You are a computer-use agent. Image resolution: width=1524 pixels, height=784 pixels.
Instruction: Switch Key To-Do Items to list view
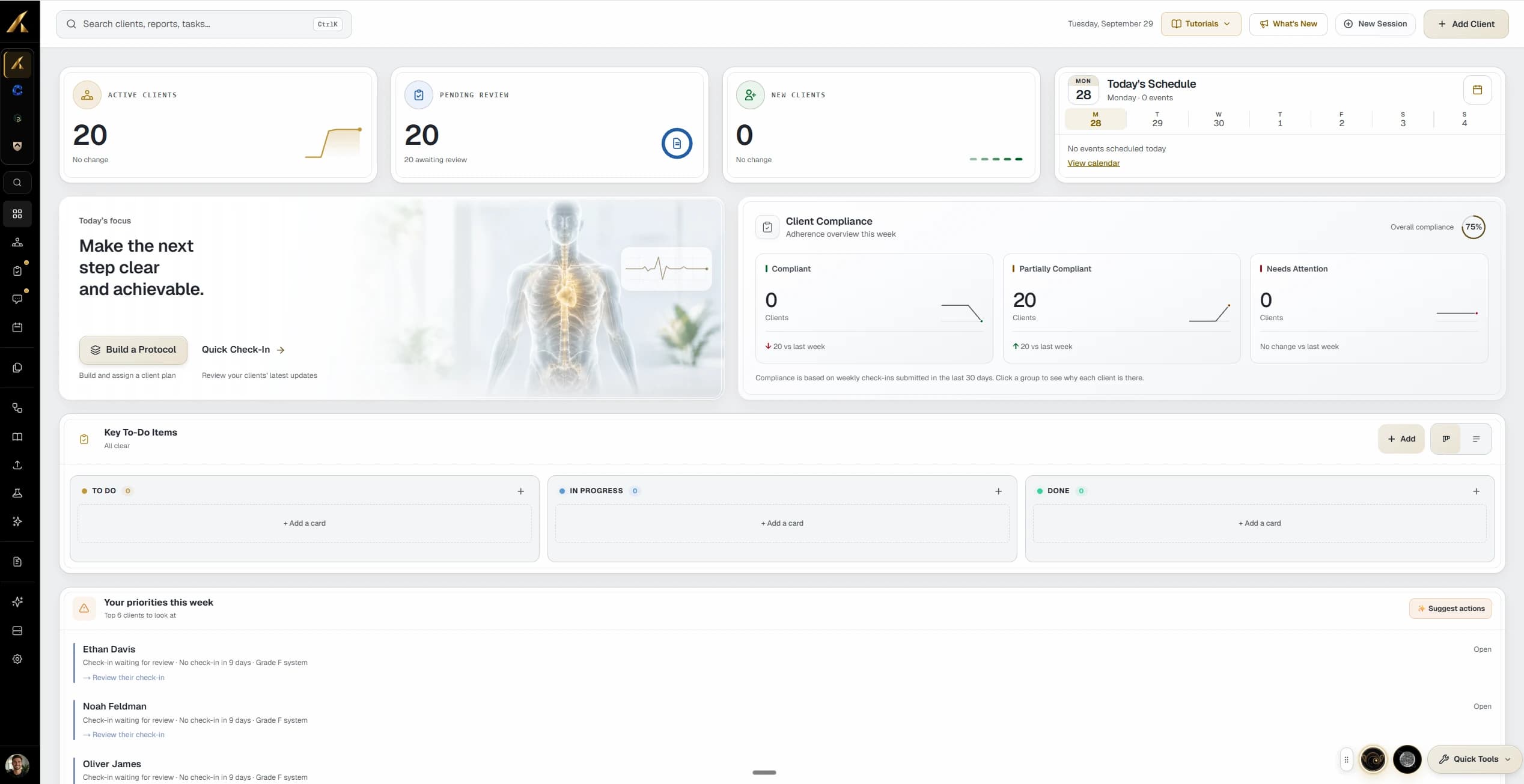pyautogui.click(x=1476, y=439)
